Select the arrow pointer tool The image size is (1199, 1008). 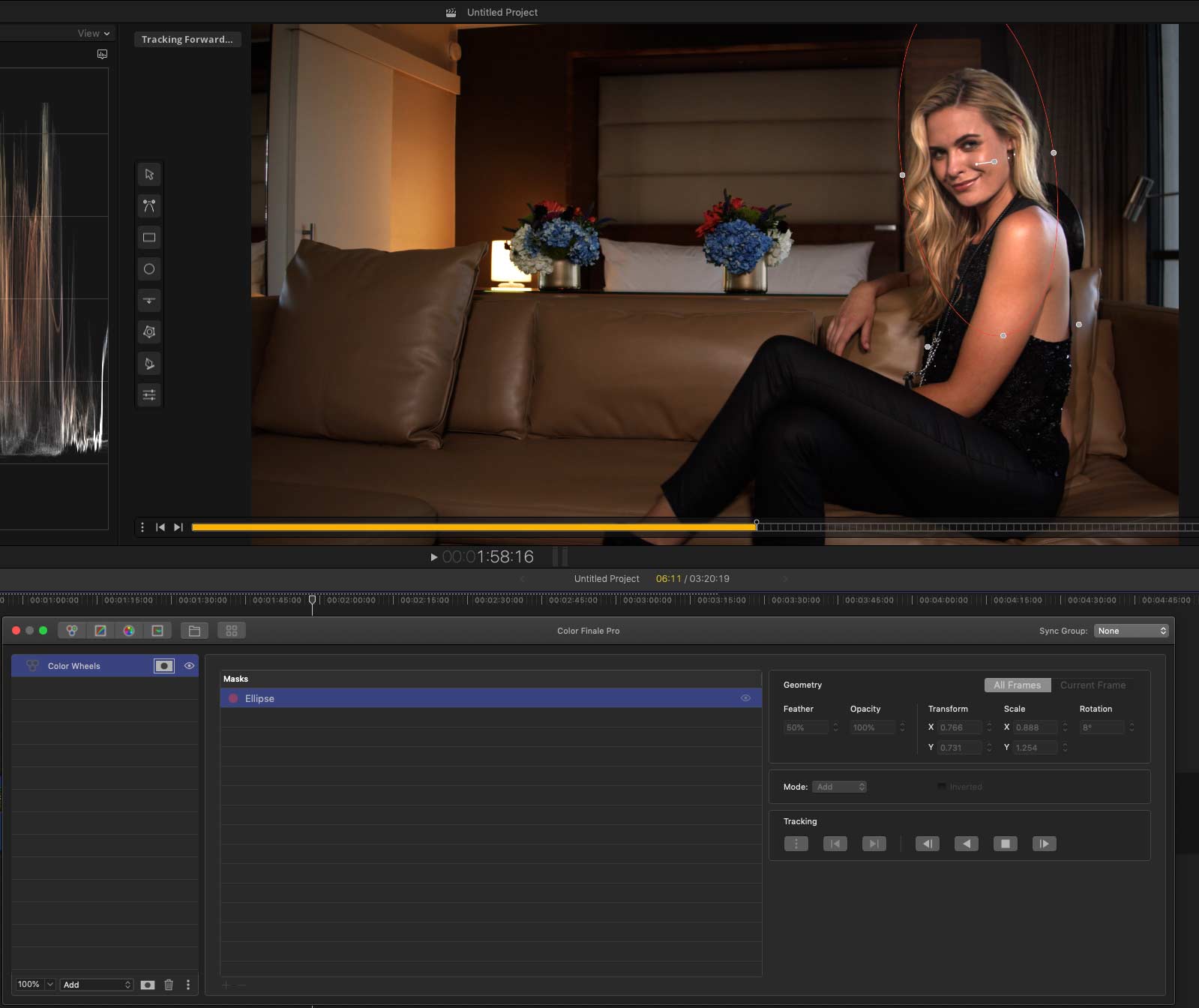(x=149, y=175)
